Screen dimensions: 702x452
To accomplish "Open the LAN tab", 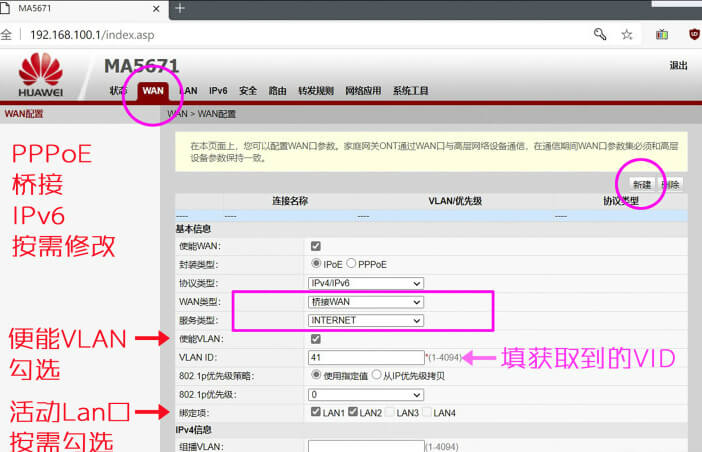I will pos(188,91).
